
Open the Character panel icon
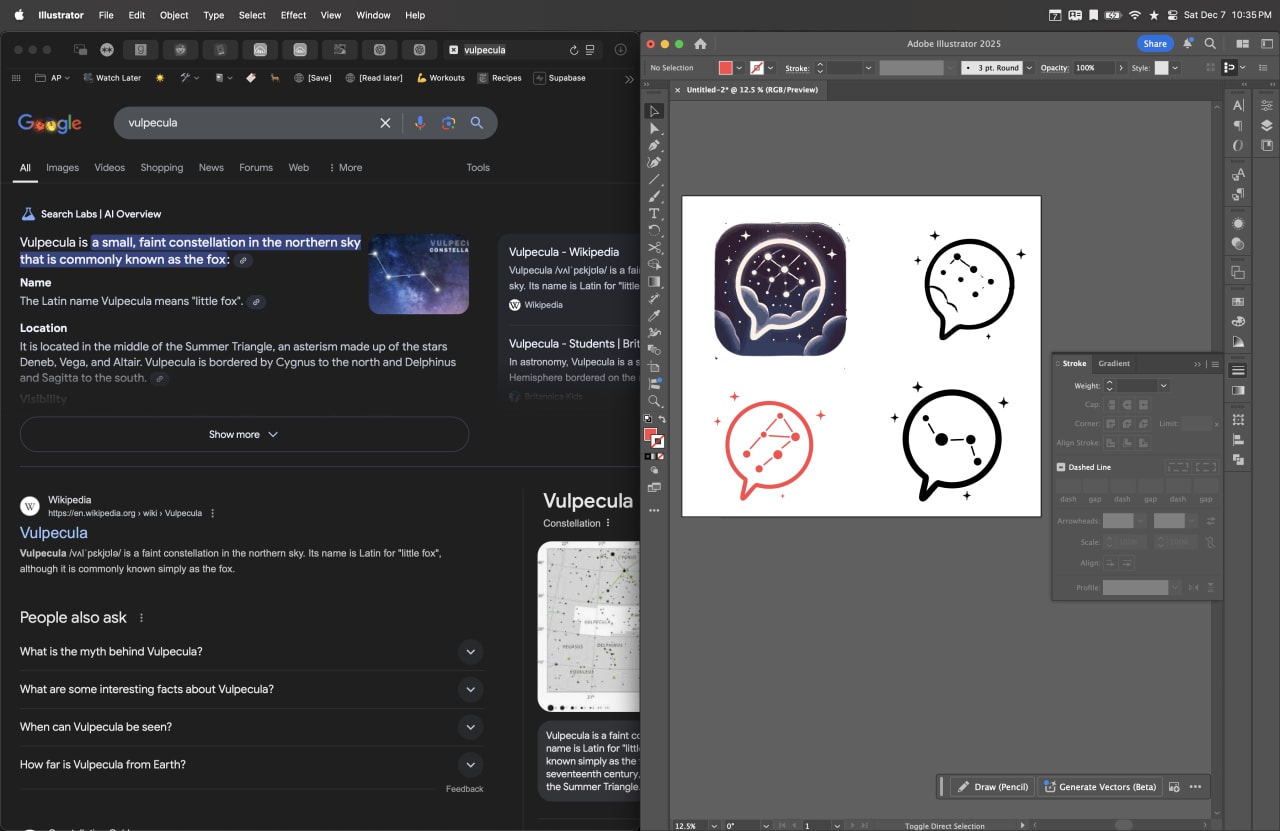[1239, 105]
